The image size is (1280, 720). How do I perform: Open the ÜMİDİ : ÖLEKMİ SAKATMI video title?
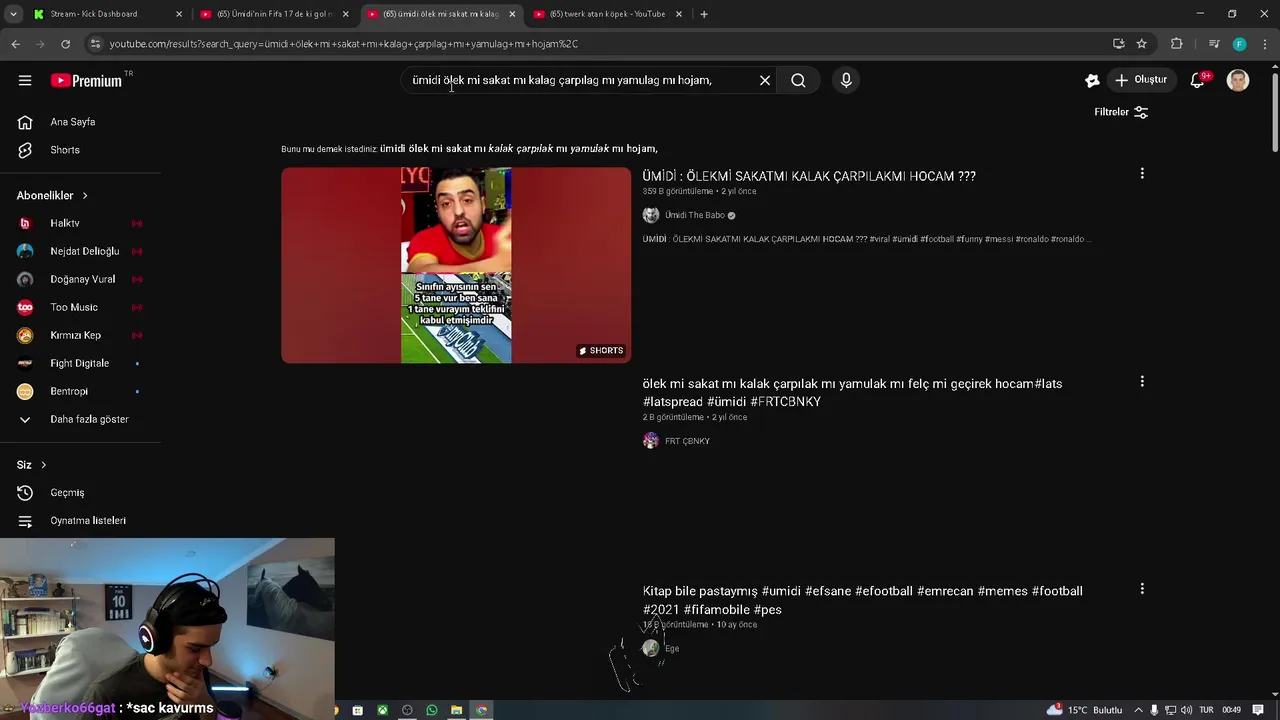[809, 176]
